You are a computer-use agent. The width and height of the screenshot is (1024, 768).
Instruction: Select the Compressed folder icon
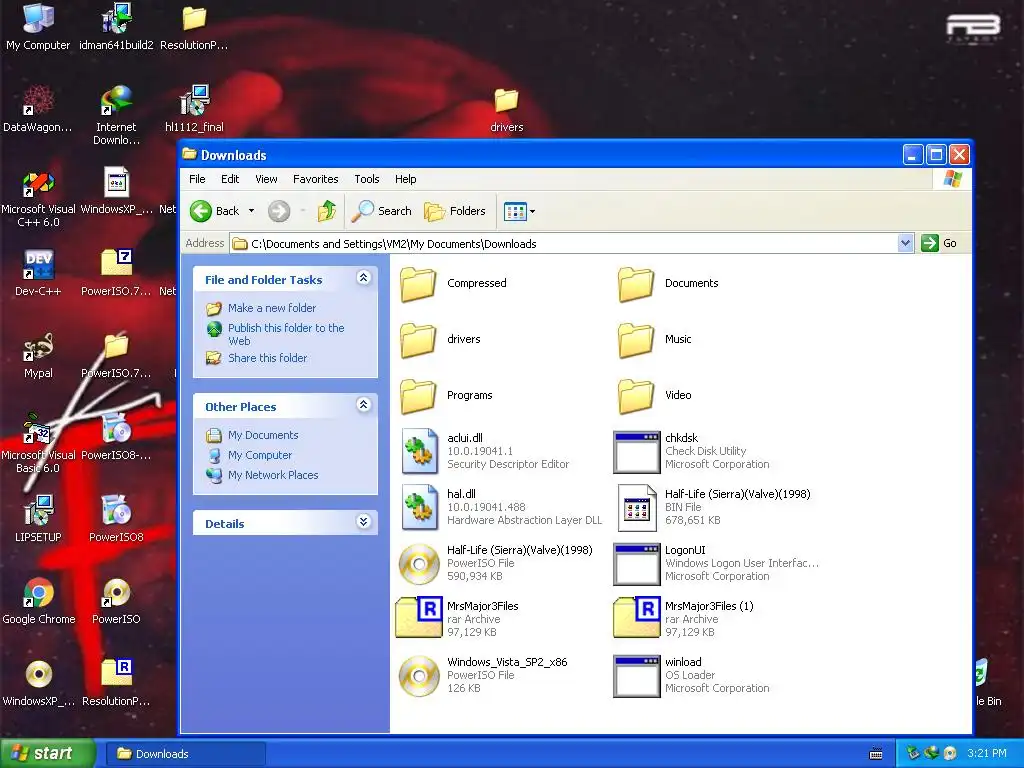pyautogui.click(x=419, y=283)
